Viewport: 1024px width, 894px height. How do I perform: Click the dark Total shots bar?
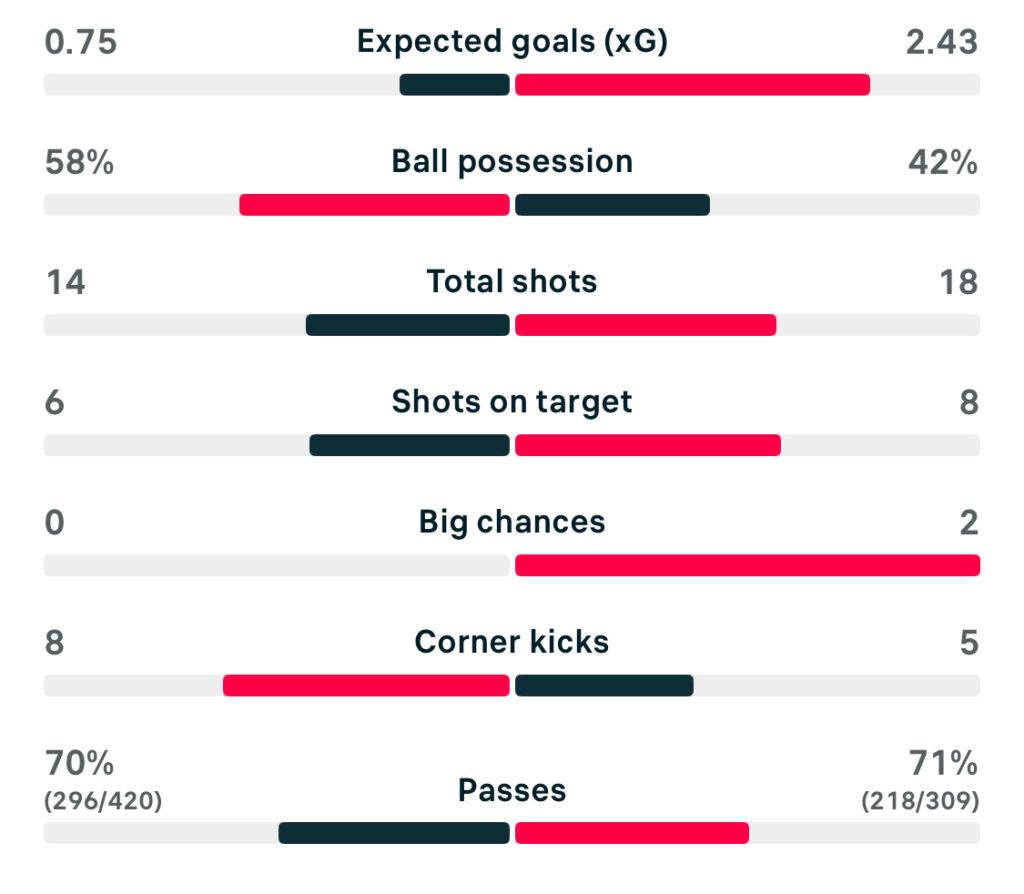pyautogui.click(x=408, y=325)
